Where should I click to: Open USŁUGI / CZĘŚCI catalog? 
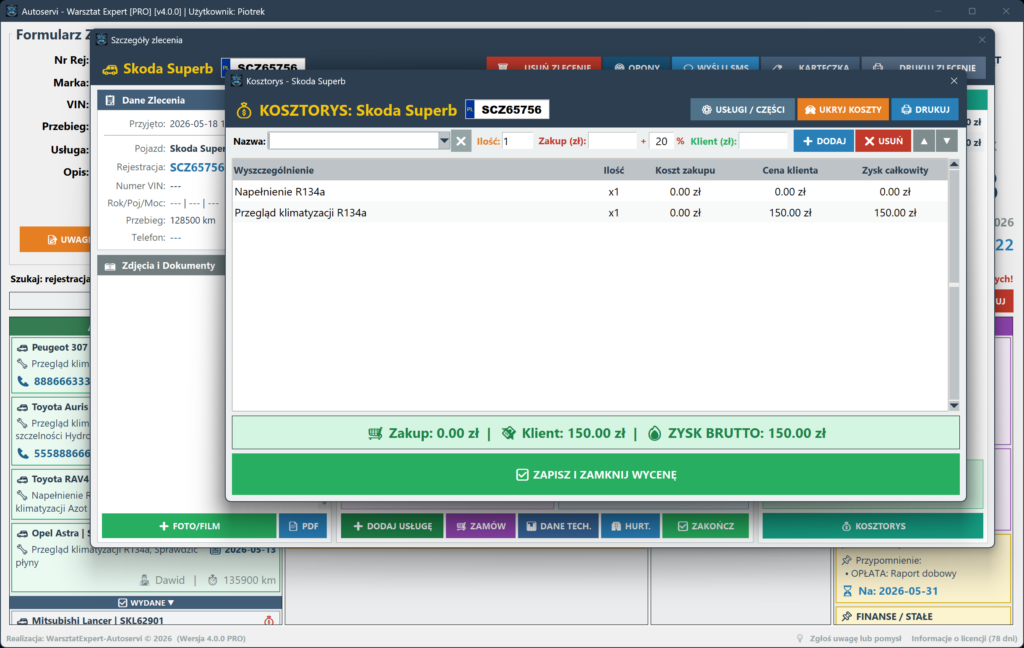pos(743,110)
